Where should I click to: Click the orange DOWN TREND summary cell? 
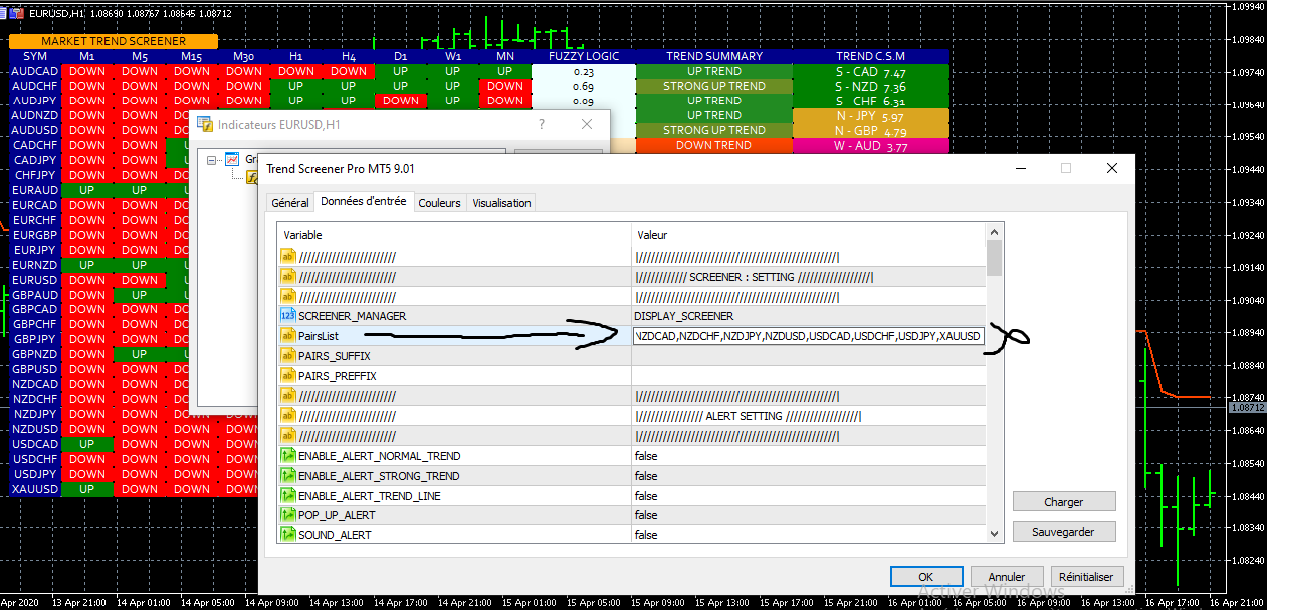pos(714,145)
